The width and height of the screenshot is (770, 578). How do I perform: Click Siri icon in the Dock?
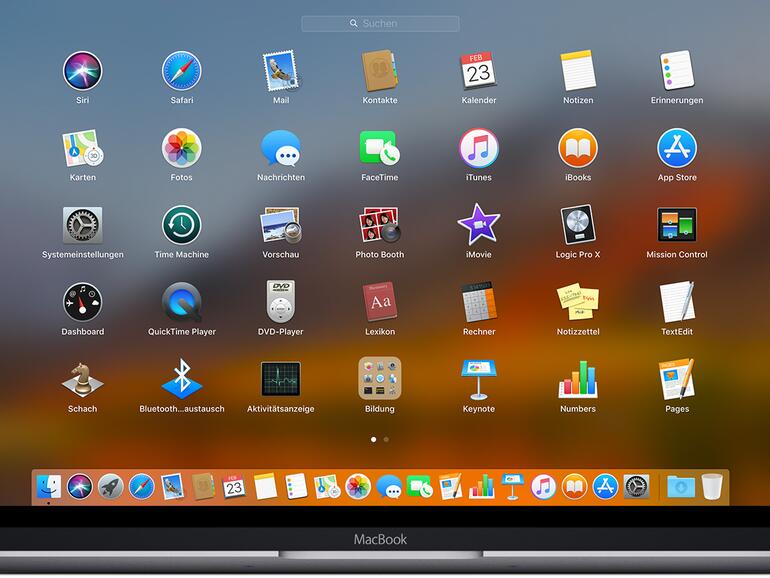click(80, 487)
